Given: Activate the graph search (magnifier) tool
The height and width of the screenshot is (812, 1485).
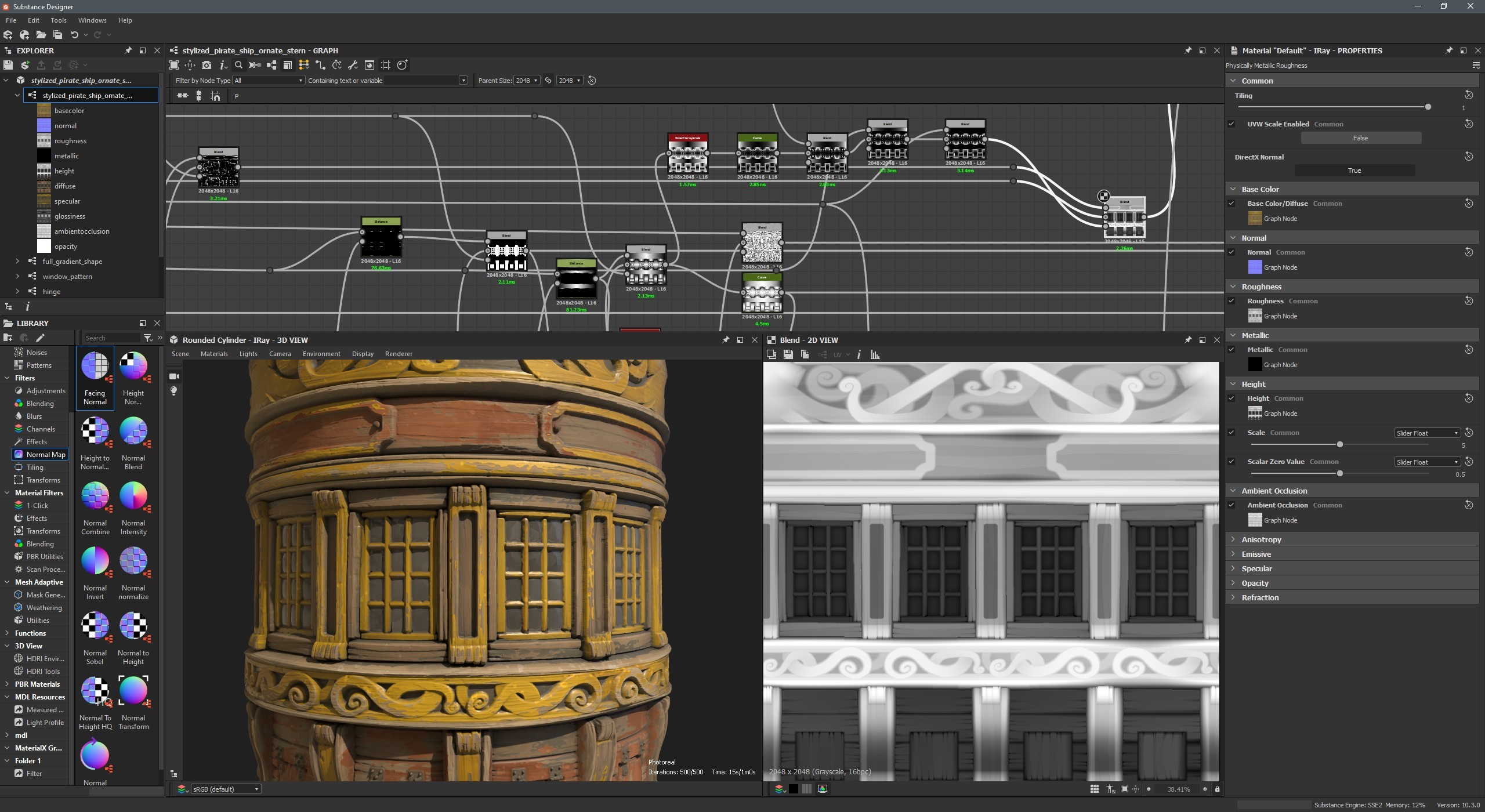Looking at the screenshot, I should (239, 65).
